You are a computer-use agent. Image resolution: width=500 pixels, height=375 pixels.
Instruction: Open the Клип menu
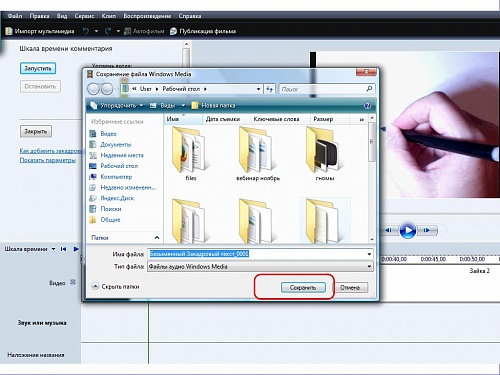pyautogui.click(x=109, y=16)
